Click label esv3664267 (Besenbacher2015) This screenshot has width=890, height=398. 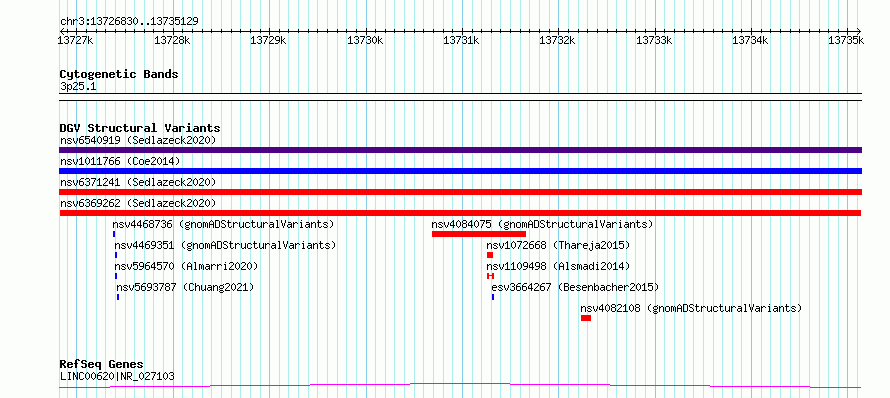(x=575, y=287)
